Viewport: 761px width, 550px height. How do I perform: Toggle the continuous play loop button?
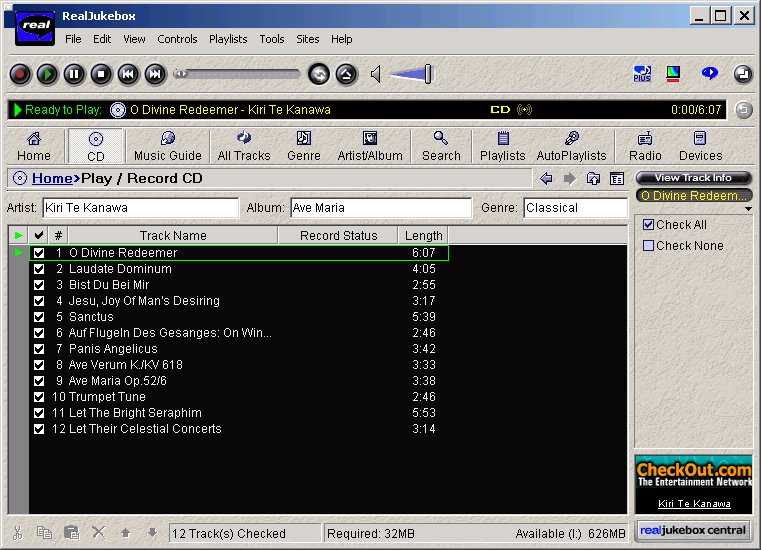[318, 74]
